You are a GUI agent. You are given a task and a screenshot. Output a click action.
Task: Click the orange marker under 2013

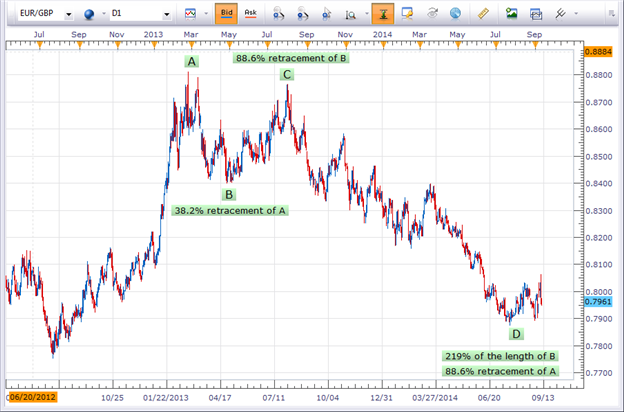(x=154, y=46)
